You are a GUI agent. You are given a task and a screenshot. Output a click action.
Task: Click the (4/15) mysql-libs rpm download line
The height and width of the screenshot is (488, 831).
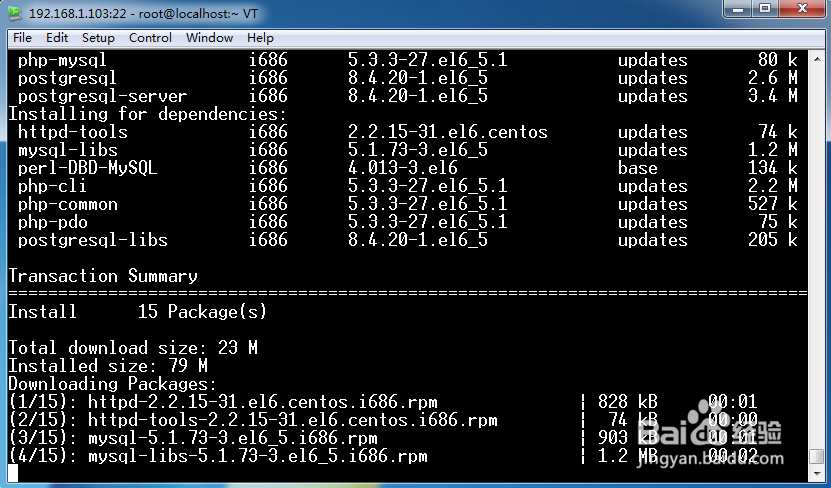coord(383,456)
